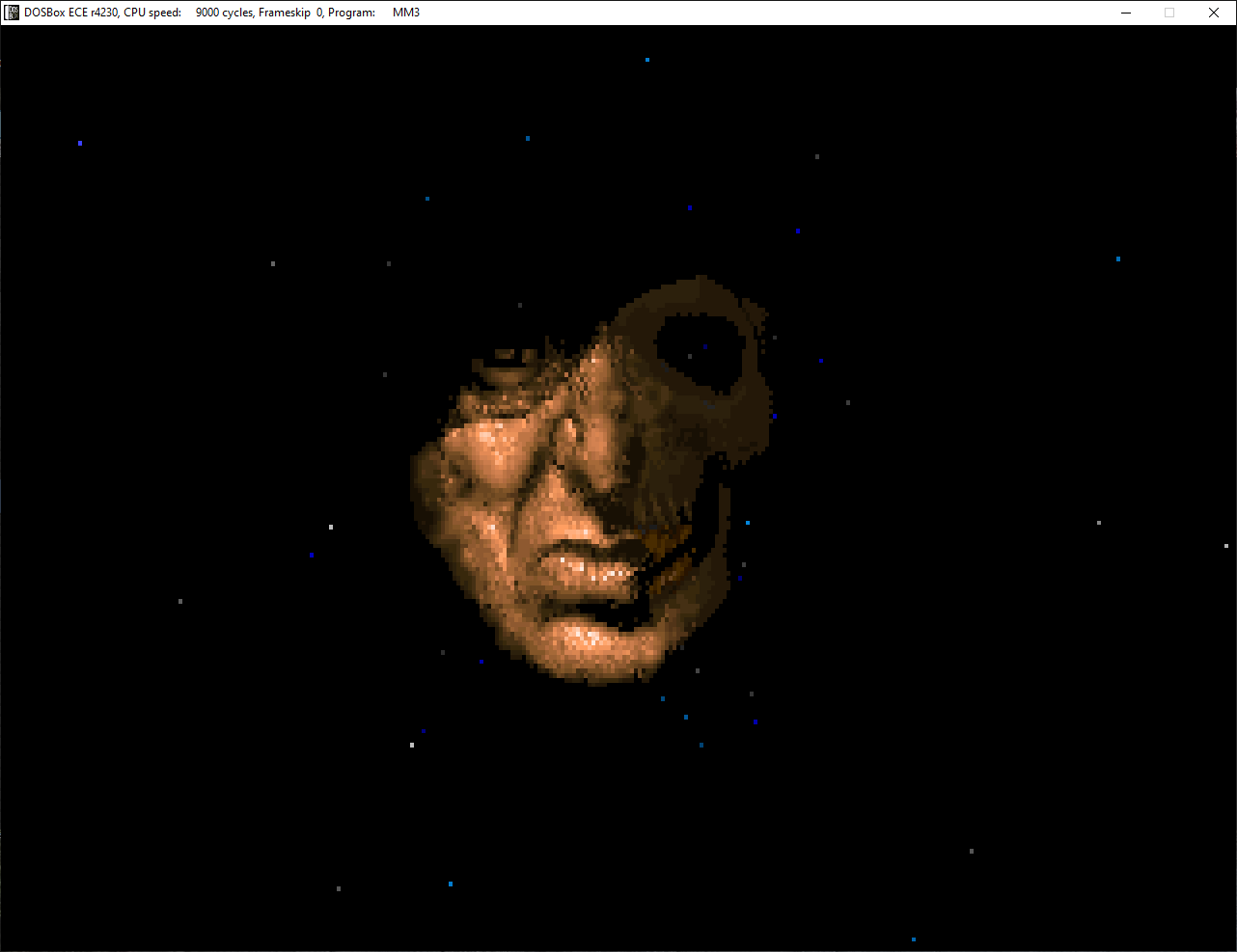Maximize the DOSBox window
The image size is (1237, 952).
point(1169,13)
